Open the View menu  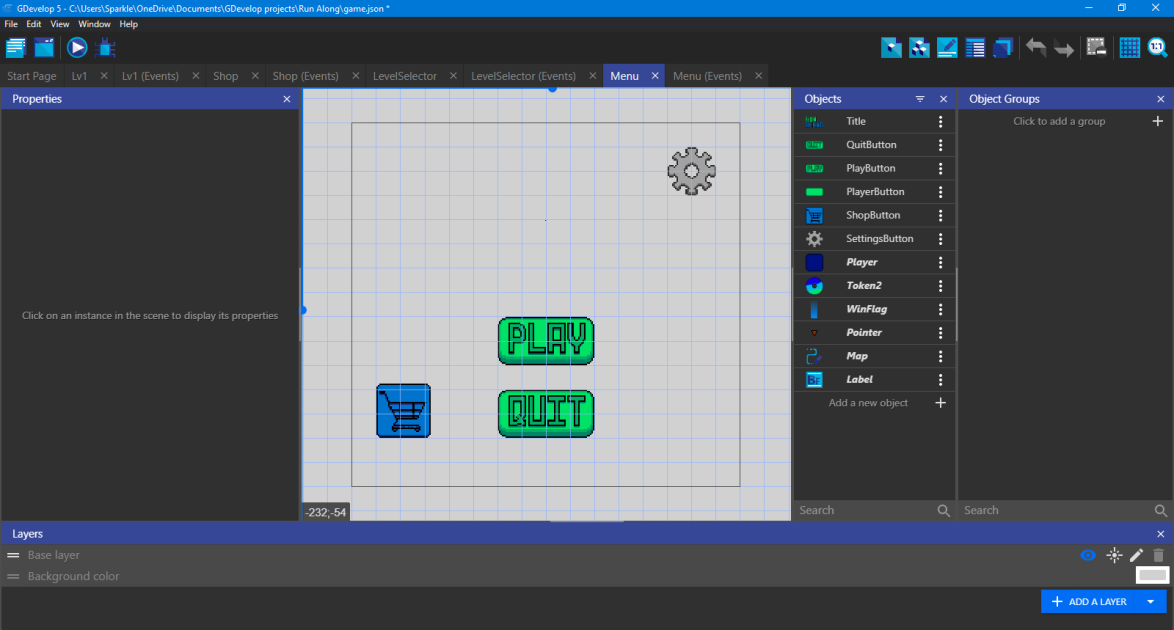click(60, 24)
